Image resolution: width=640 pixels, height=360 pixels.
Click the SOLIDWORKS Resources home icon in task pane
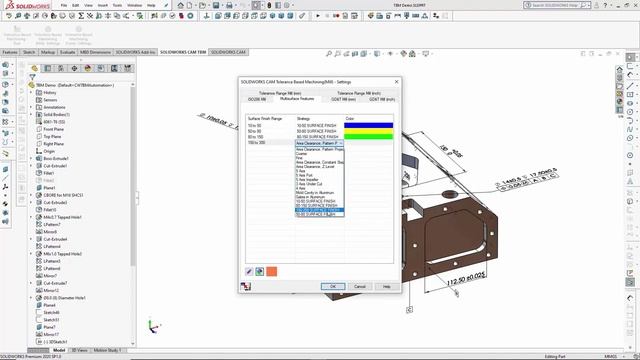(619, 69)
